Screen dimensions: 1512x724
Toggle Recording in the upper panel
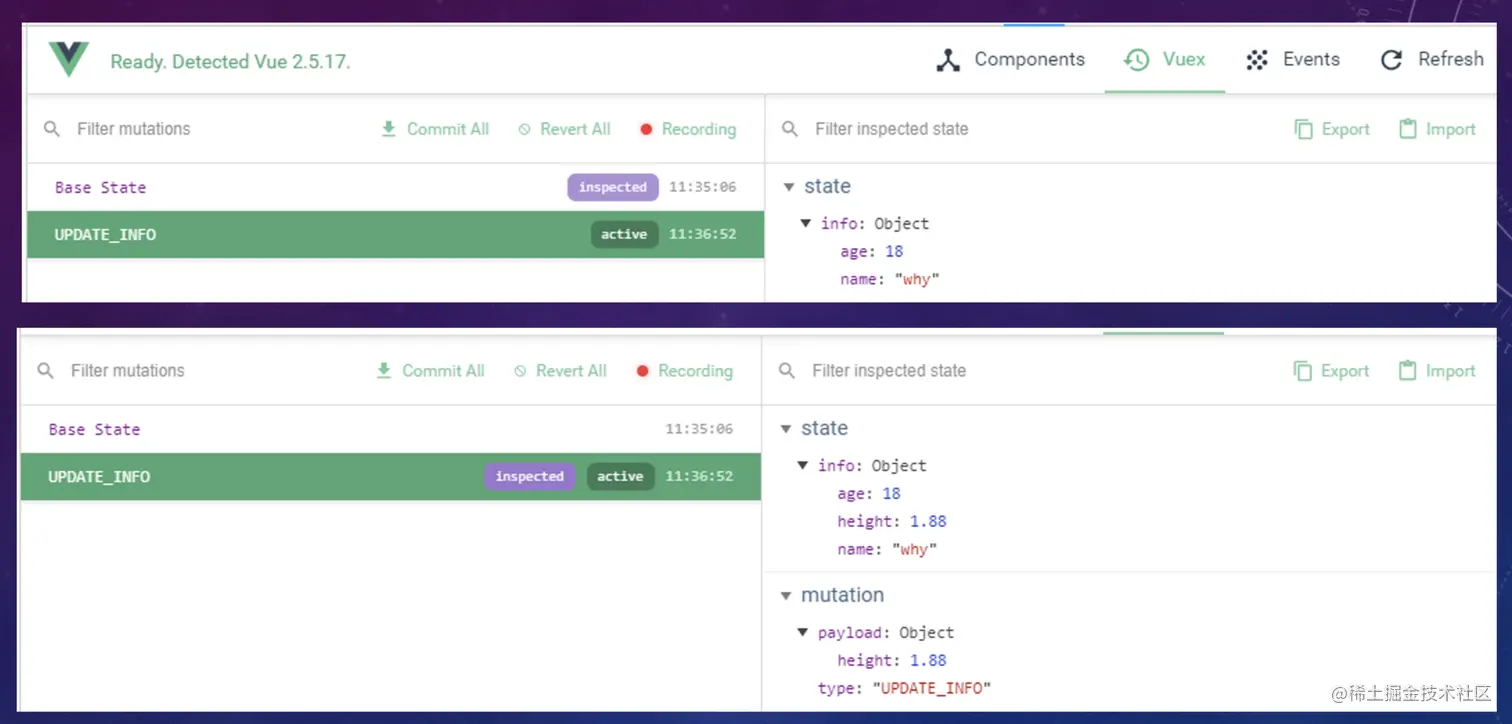[x=688, y=129]
